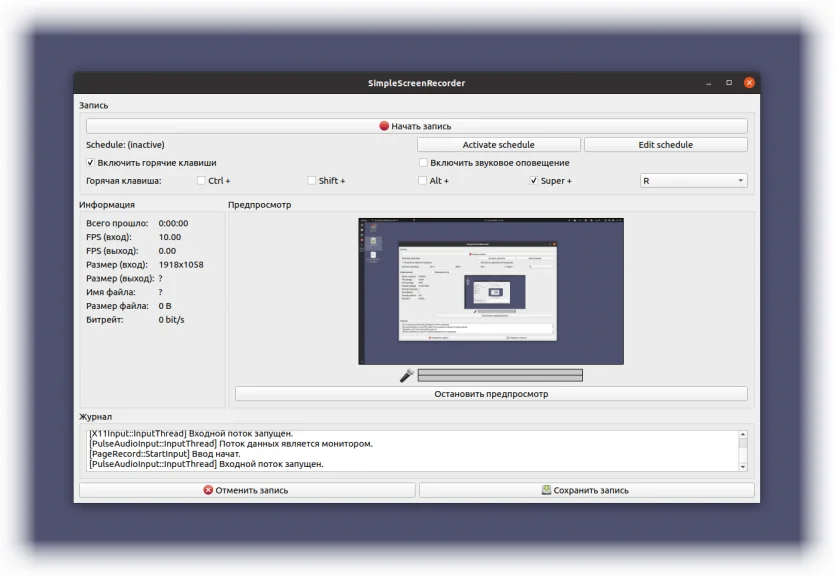Click the red cancel icon on Отменить запись

click(208, 490)
